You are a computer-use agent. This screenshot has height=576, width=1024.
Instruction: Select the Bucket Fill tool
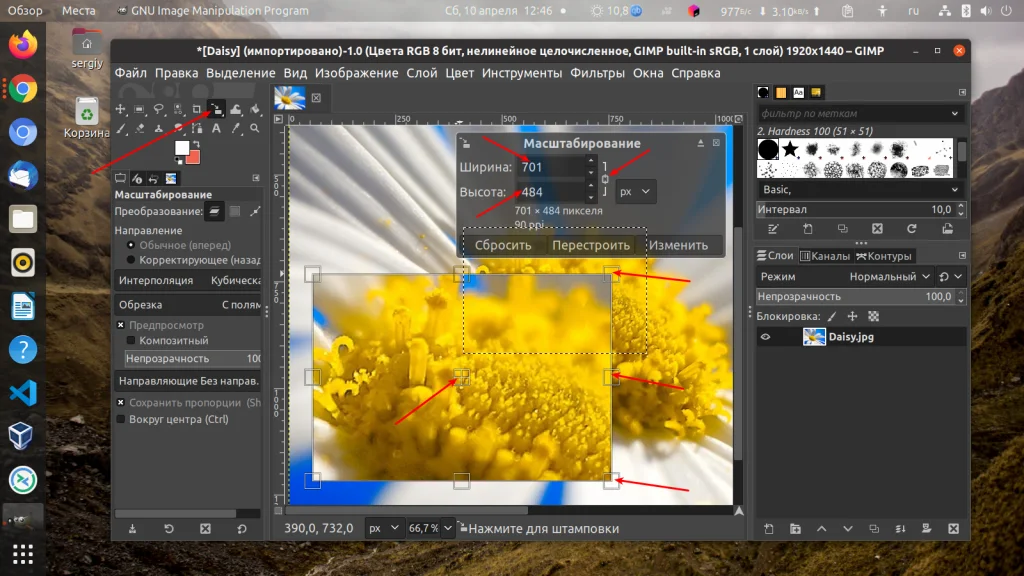coord(255,108)
